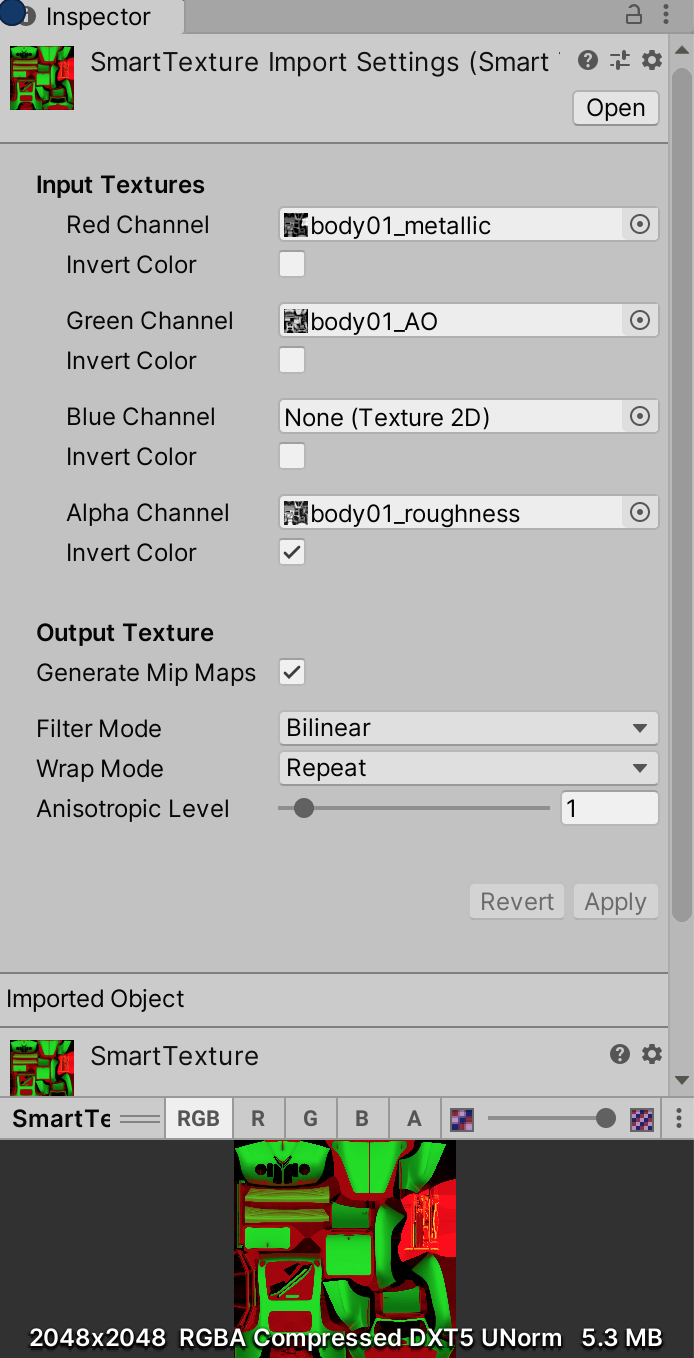Screen dimensions: 694x1358
Task: Open object picker for Alpha Channel texture
Action: 640,513
